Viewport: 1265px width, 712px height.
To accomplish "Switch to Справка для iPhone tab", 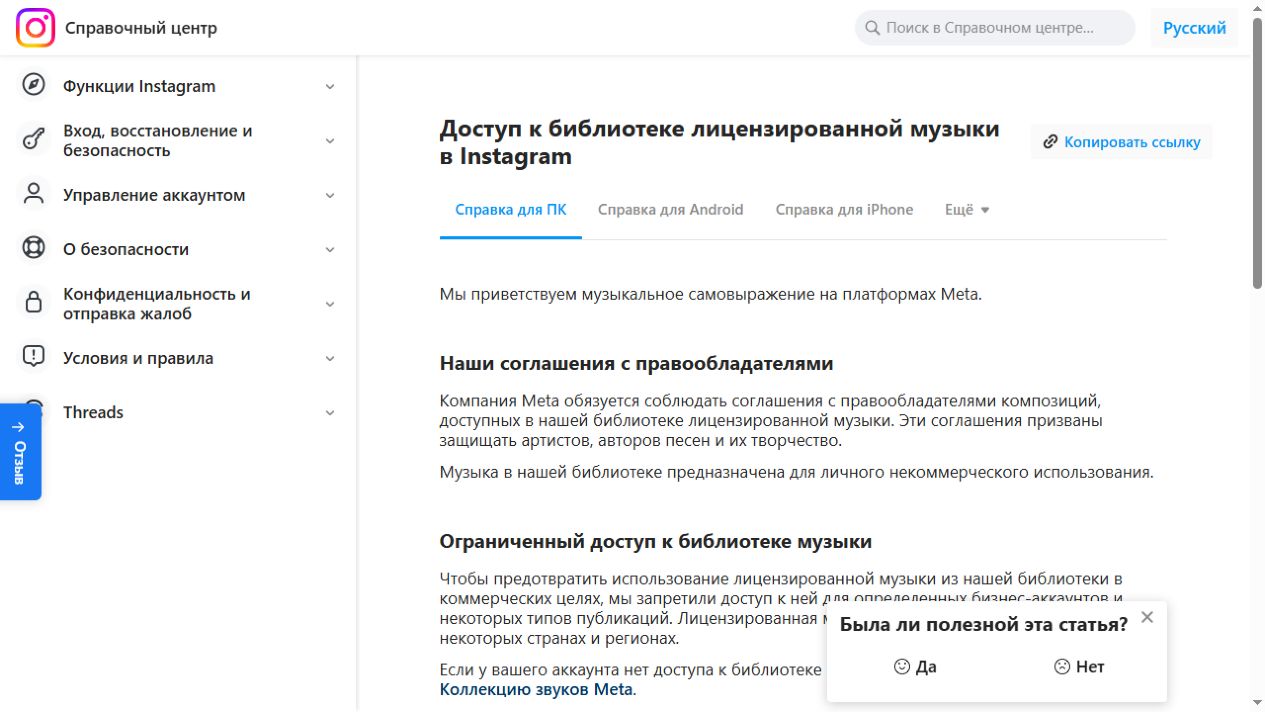I will pyautogui.click(x=844, y=210).
